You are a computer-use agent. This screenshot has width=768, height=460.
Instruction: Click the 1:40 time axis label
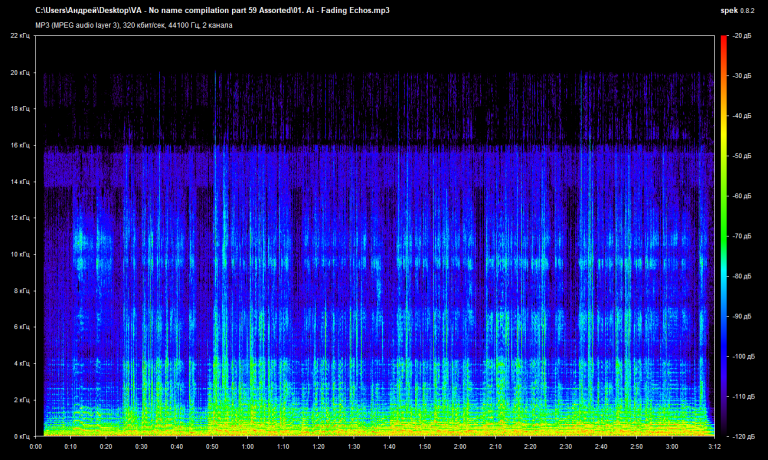click(x=389, y=447)
